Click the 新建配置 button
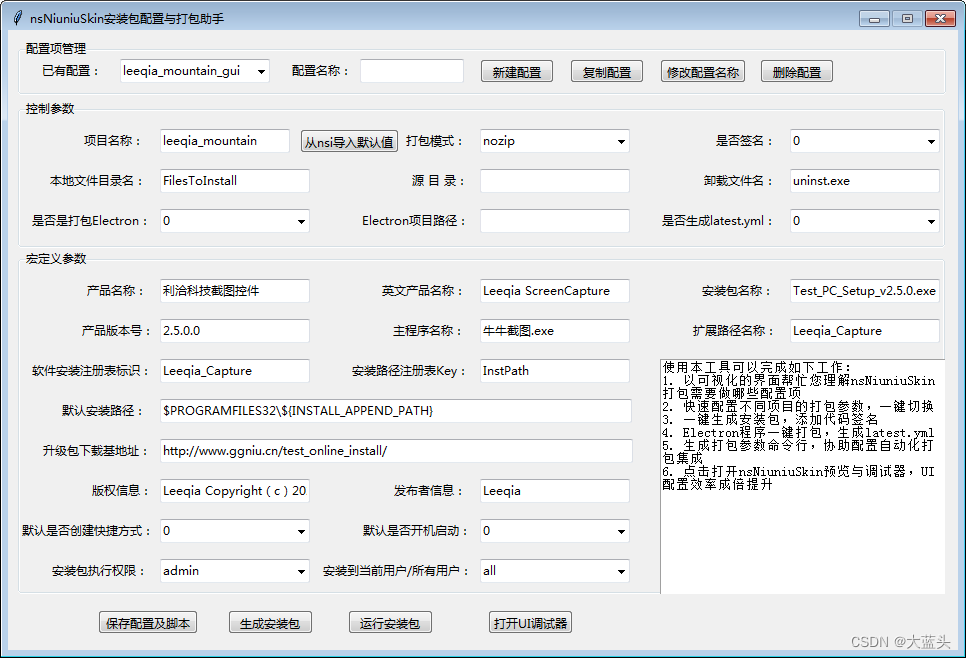966x658 pixels. click(516, 71)
